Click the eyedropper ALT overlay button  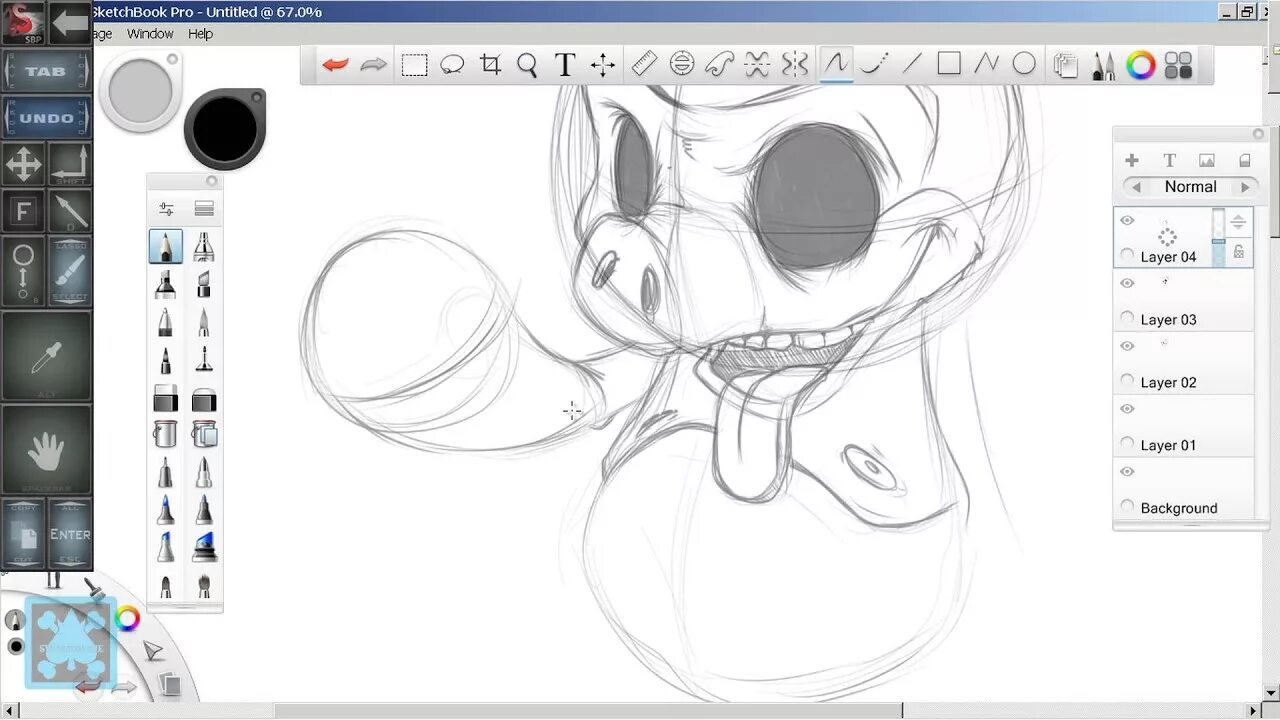coord(46,356)
